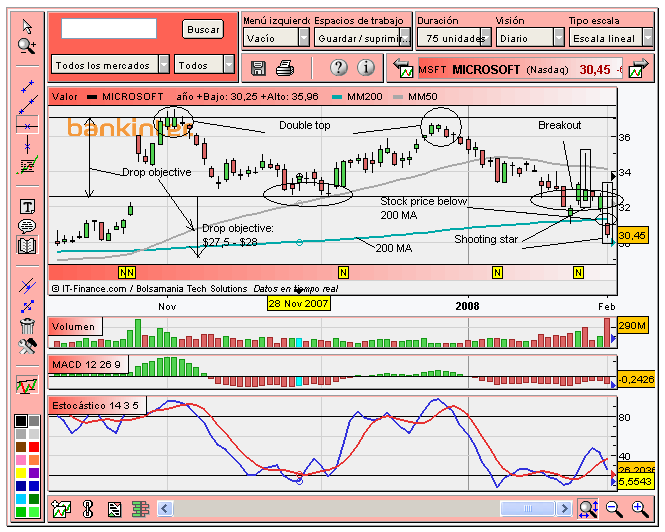
Task: Click the scrollbar left arrow
Action: tap(165, 508)
